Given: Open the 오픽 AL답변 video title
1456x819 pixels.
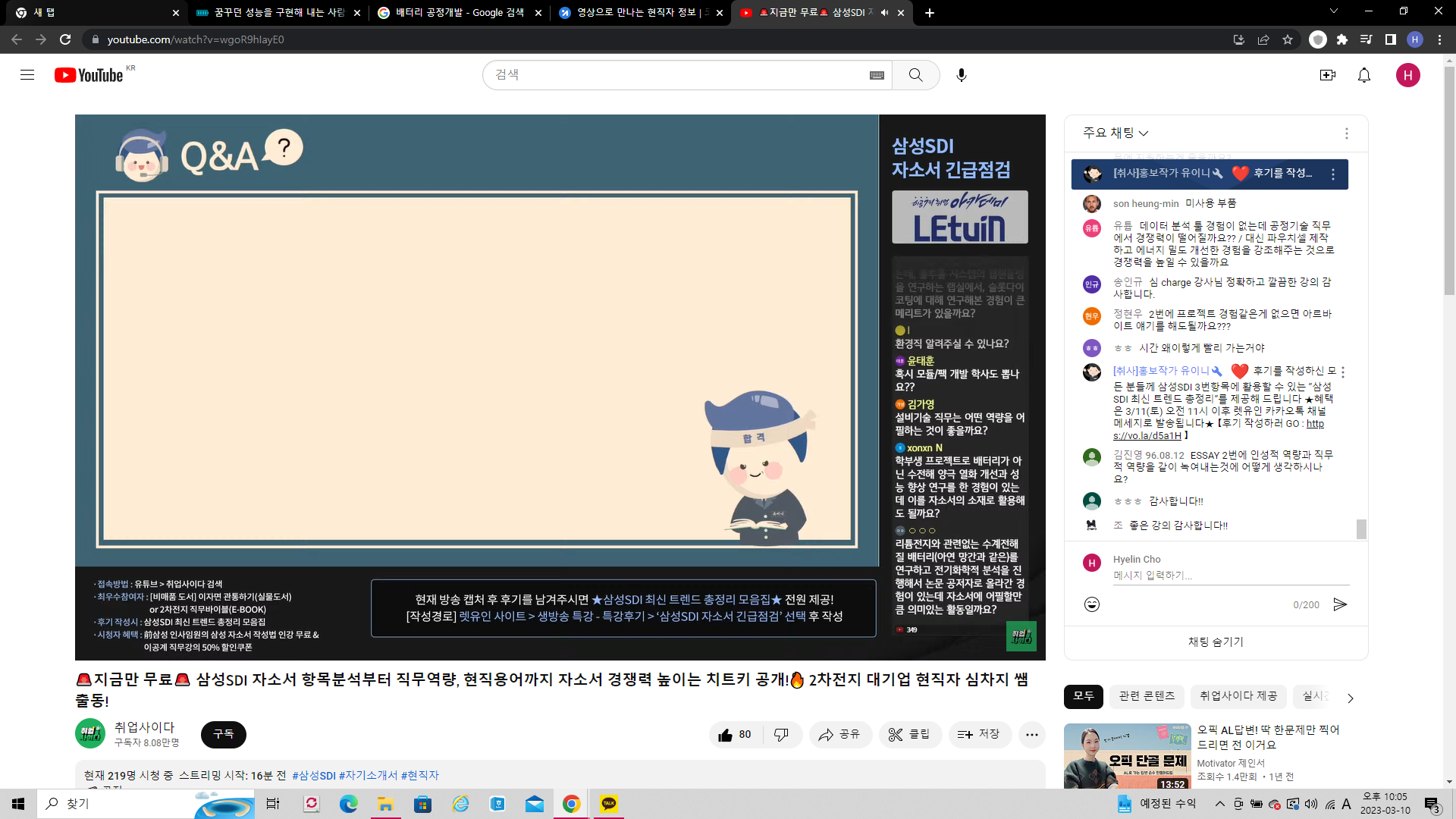Looking at the screenshot, I should pos(1269,737).
